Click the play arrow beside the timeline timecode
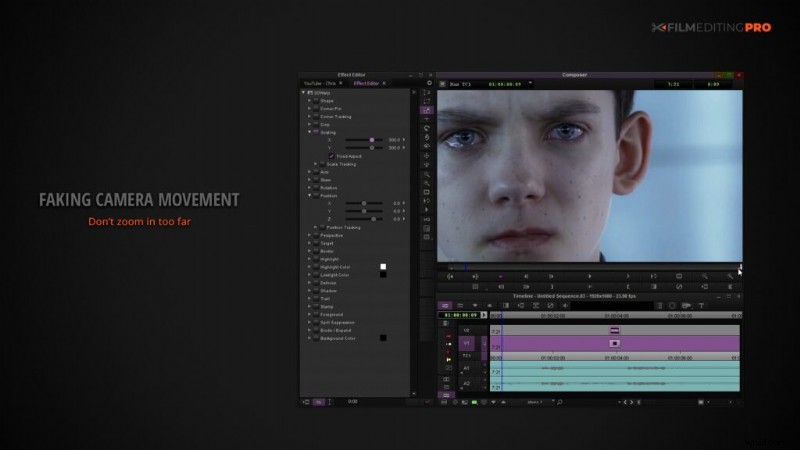800x450 pixels. 484,315
